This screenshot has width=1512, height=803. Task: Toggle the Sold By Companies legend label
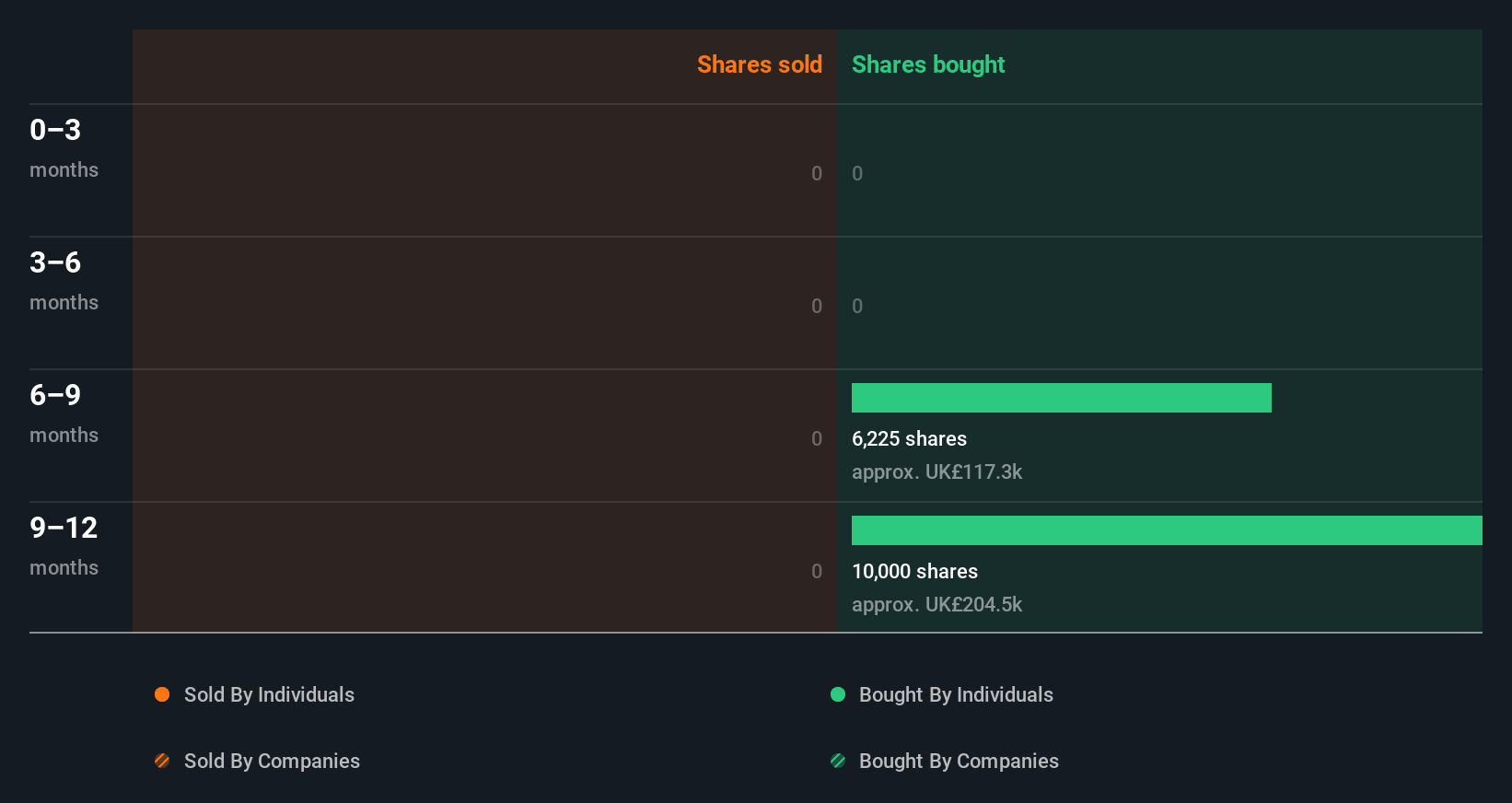pyautogui.click(x=272, y=761)
